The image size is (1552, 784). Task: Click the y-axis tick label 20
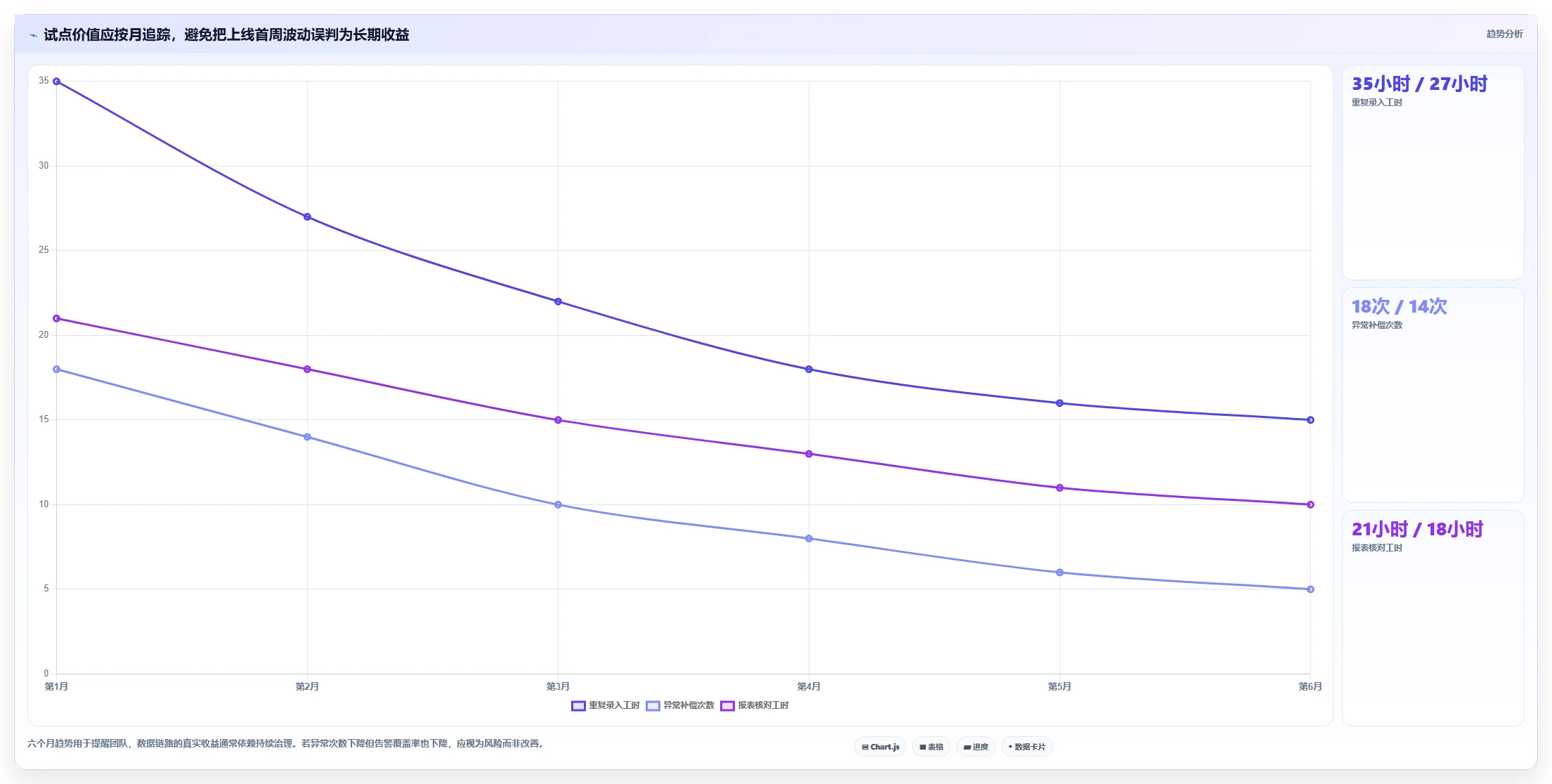click(x=44, y=335)
